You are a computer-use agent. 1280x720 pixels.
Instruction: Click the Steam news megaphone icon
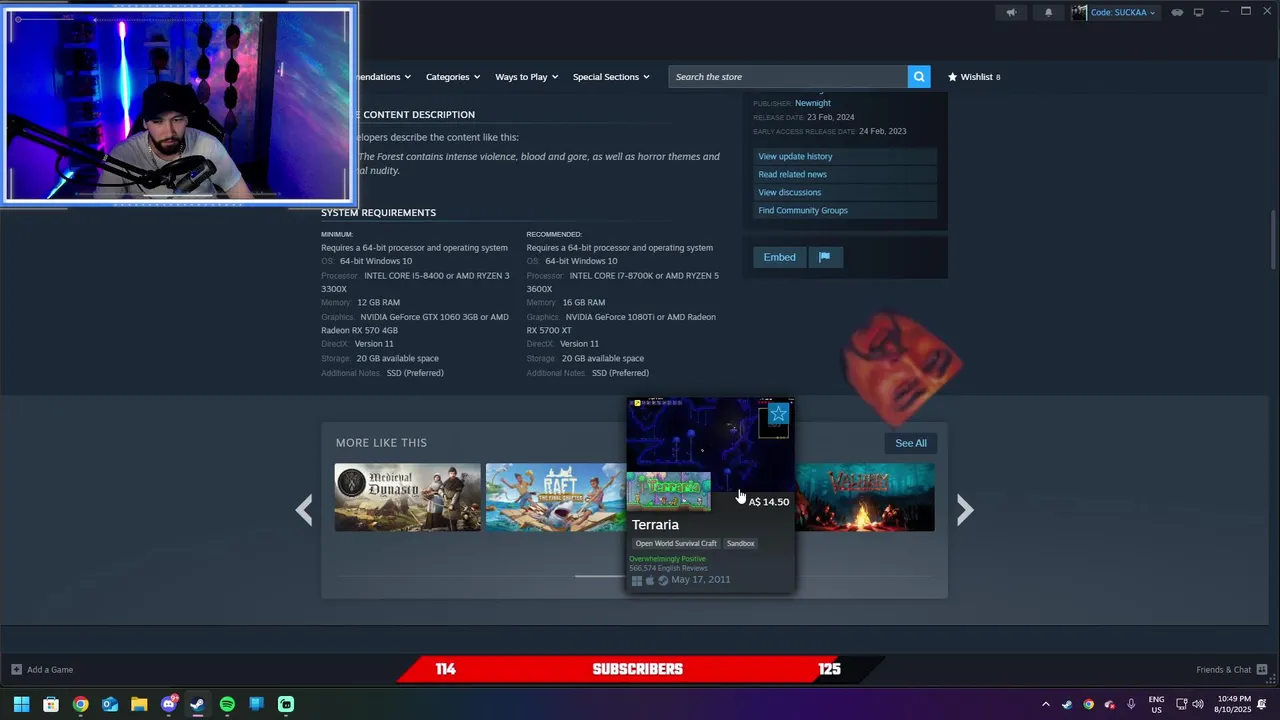1011,12
